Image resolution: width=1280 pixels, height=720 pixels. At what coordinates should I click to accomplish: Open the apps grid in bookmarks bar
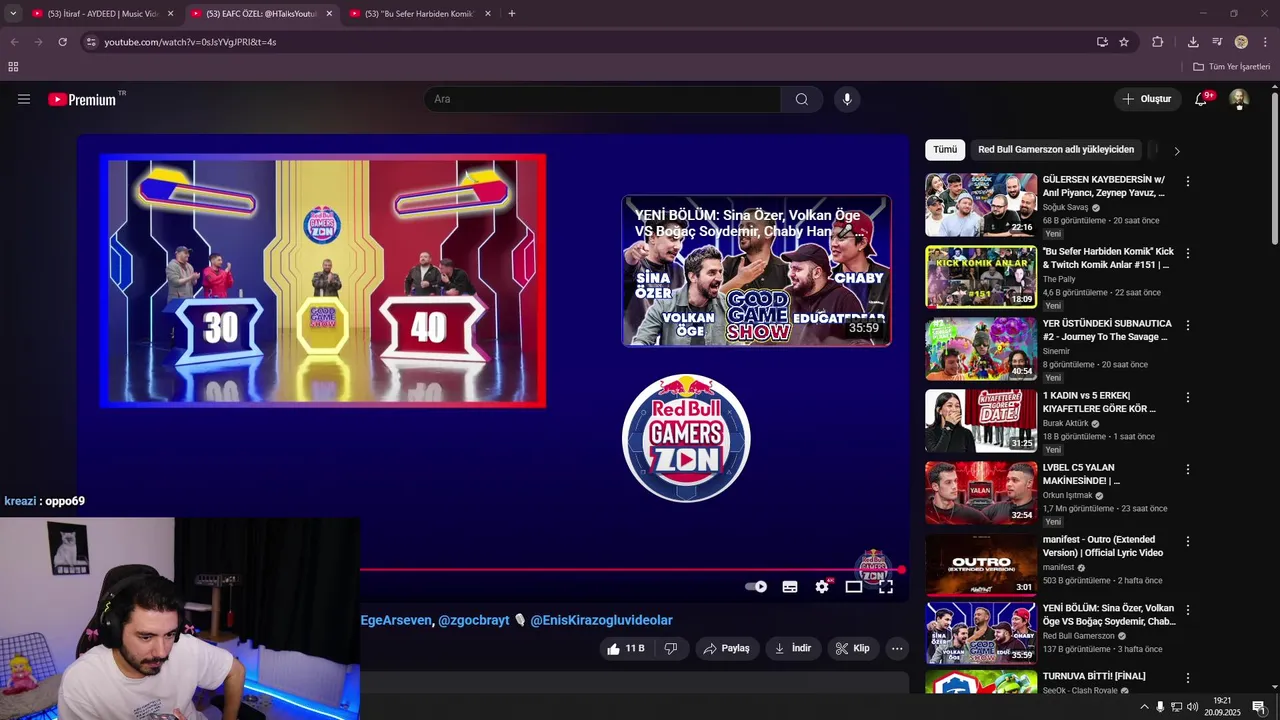coord(13,67)
